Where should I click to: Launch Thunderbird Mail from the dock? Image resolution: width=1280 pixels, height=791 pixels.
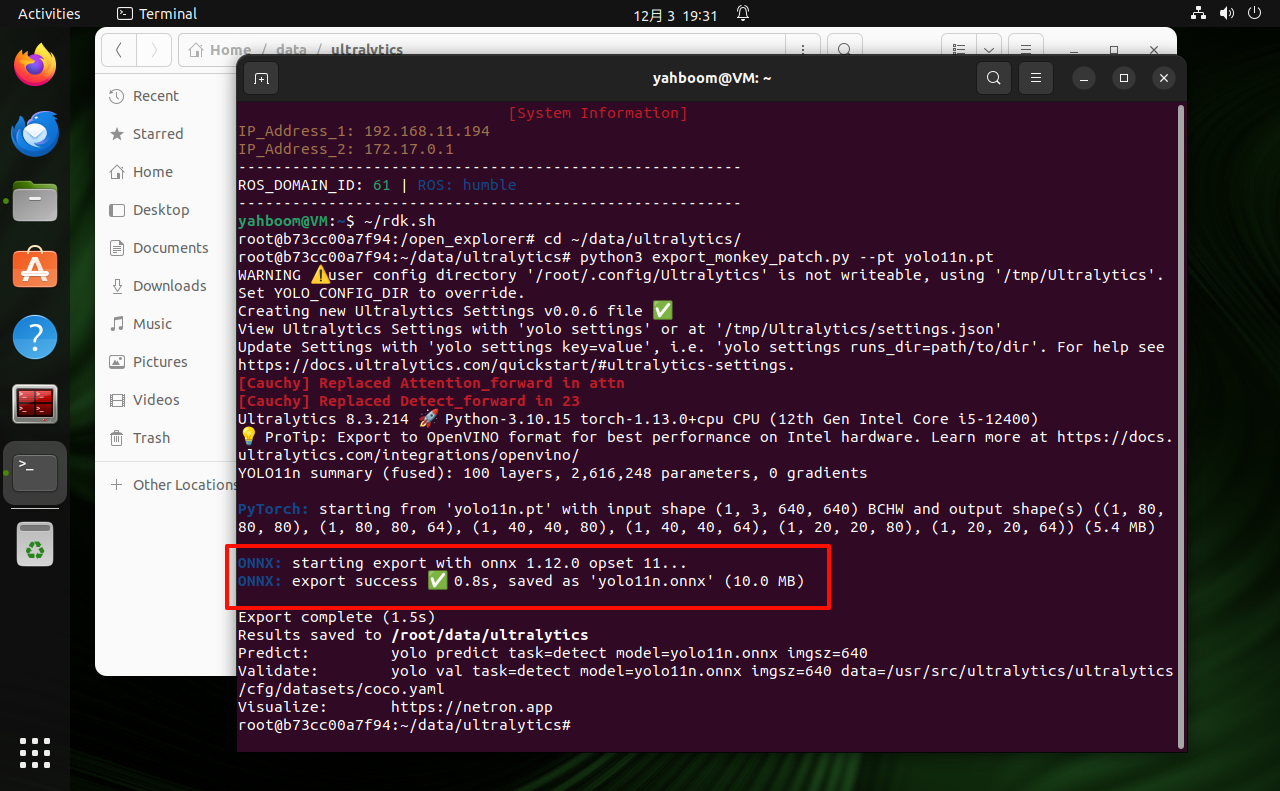coord(35,133)
